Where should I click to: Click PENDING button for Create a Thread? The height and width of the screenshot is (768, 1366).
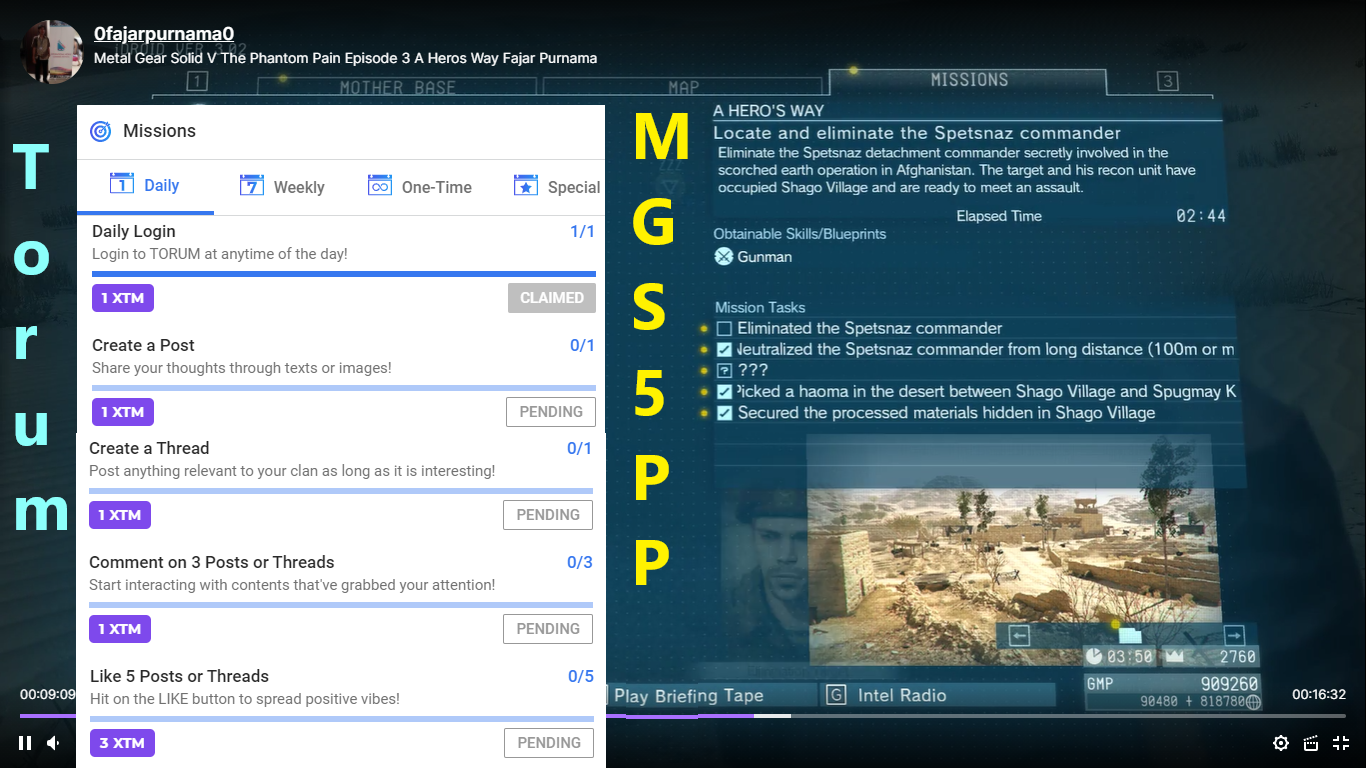point(548,515)
